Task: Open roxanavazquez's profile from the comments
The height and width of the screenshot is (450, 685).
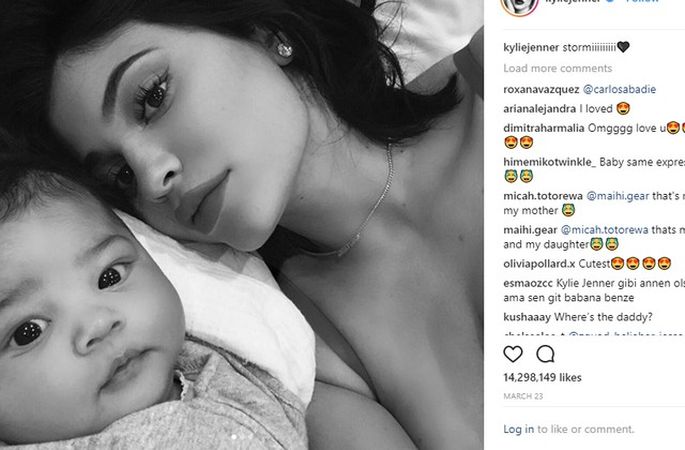Action: click(541, 89)
